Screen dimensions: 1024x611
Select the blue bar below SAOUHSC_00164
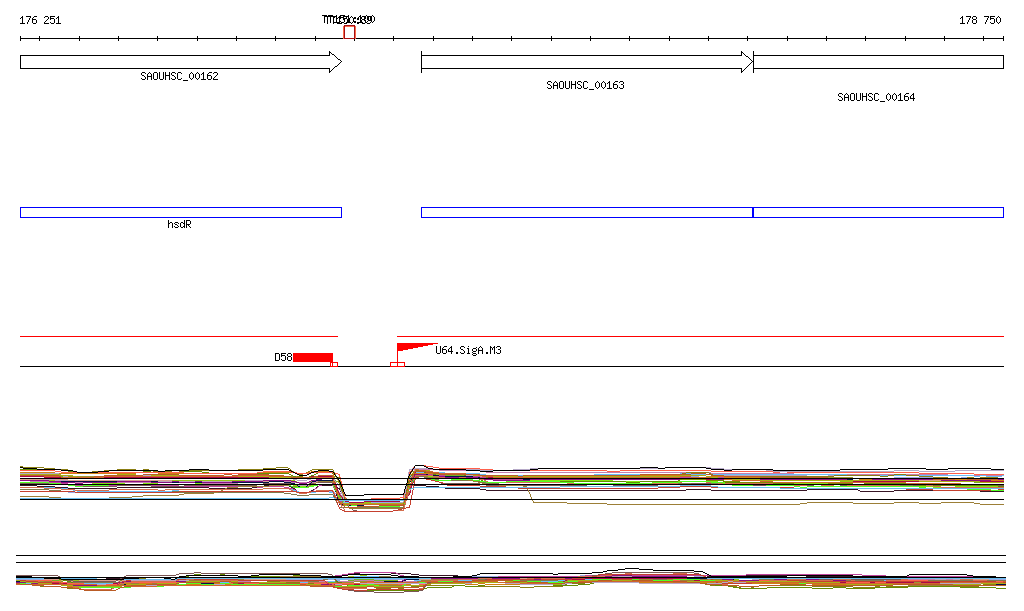(878, 212)
